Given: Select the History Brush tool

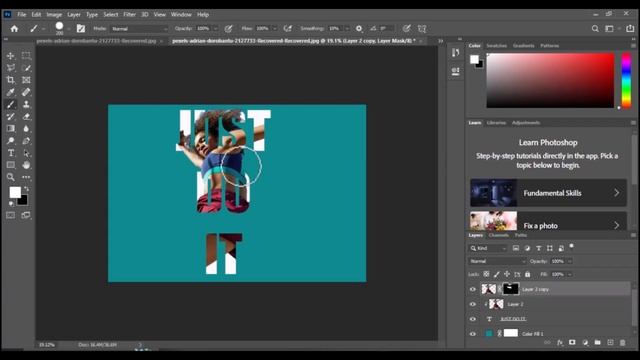Looking at the screenshot, I should click(11, 117).
